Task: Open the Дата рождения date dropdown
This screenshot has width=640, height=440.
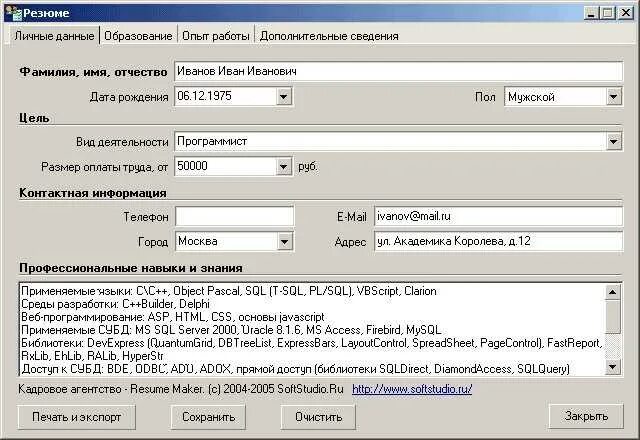Action: 283,97
